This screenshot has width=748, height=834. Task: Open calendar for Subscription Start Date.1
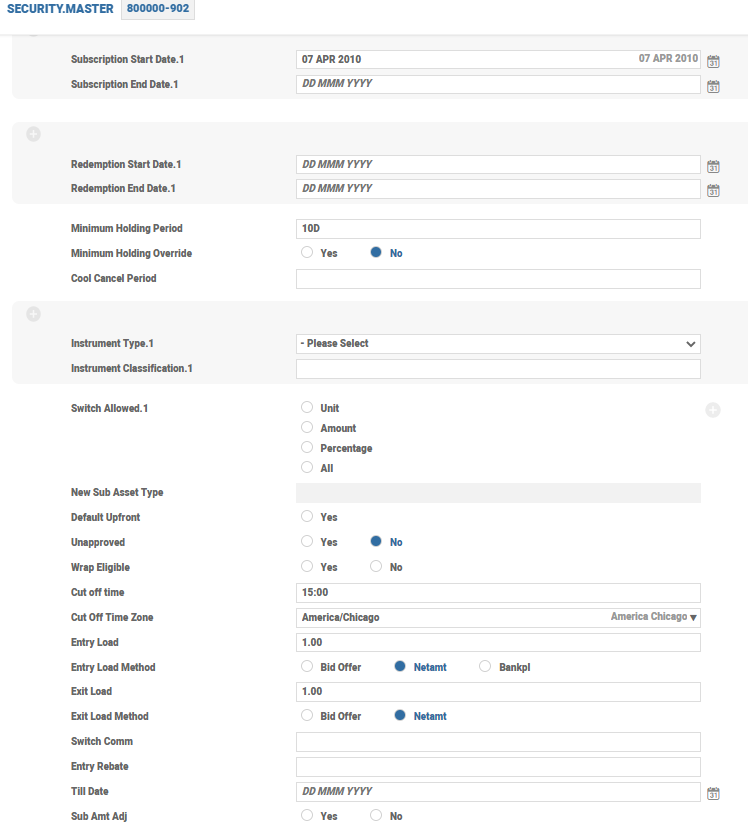pos(713,61)
